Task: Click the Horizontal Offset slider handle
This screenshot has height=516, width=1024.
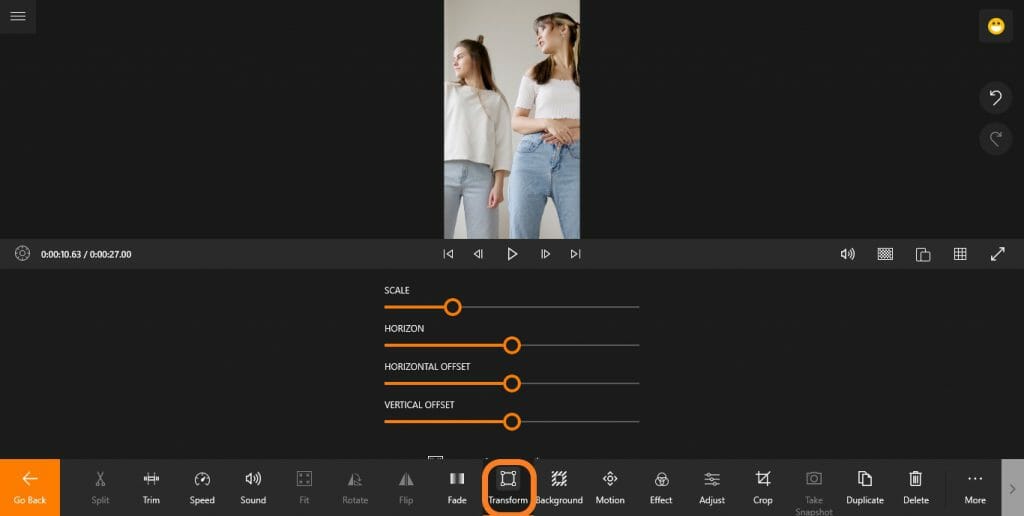Action: (512, 383)
